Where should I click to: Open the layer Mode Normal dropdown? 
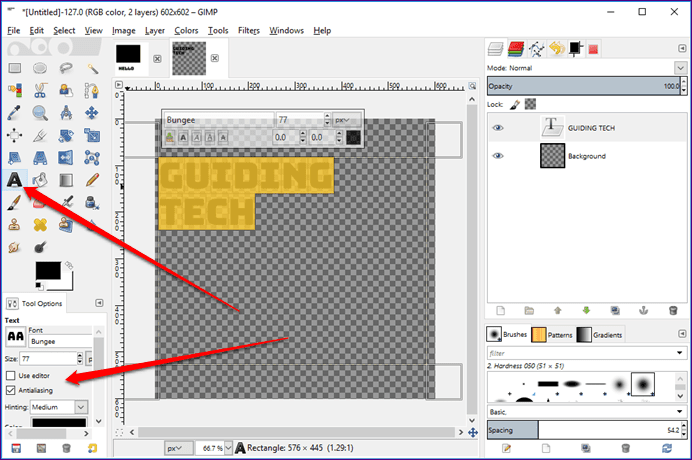(x=680, y=68)
